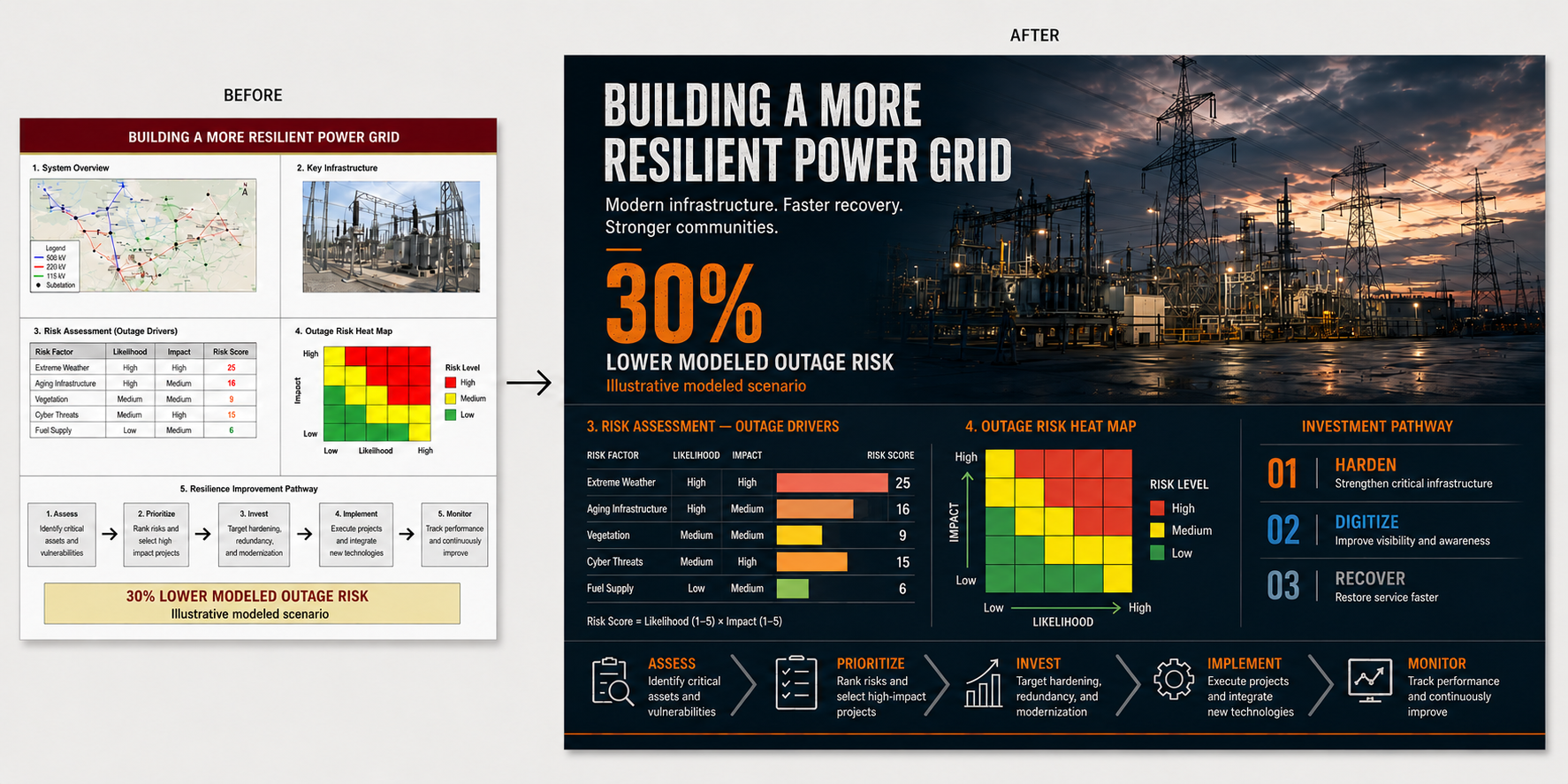Click the "Risk Score = Likelihood" formula note
The image size is (1568, 784).
(684, 621)
